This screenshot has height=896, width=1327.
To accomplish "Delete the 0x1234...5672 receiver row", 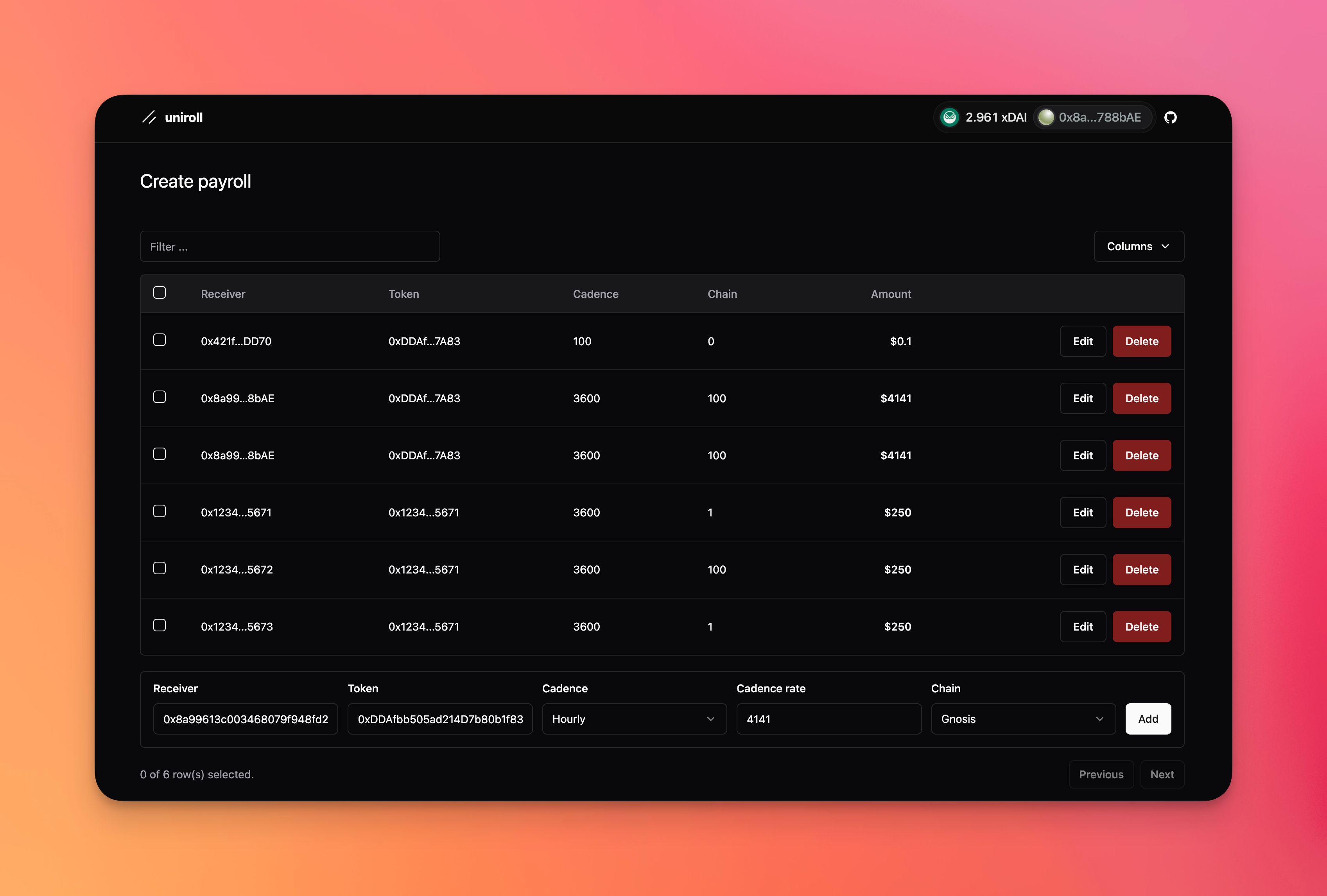I will 1141,570.
